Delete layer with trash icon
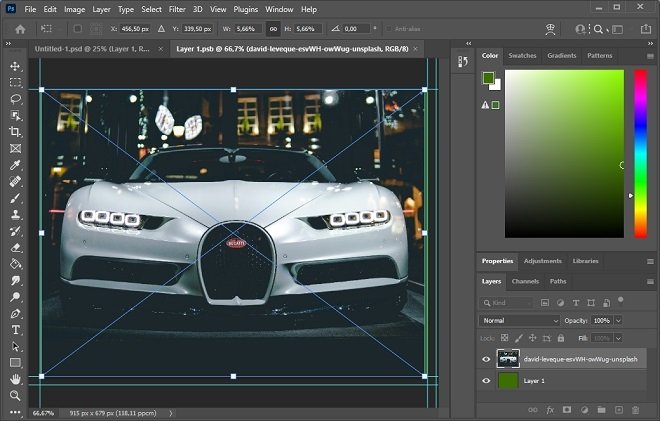Screen dimensions: 660x421 click(636, 410)
